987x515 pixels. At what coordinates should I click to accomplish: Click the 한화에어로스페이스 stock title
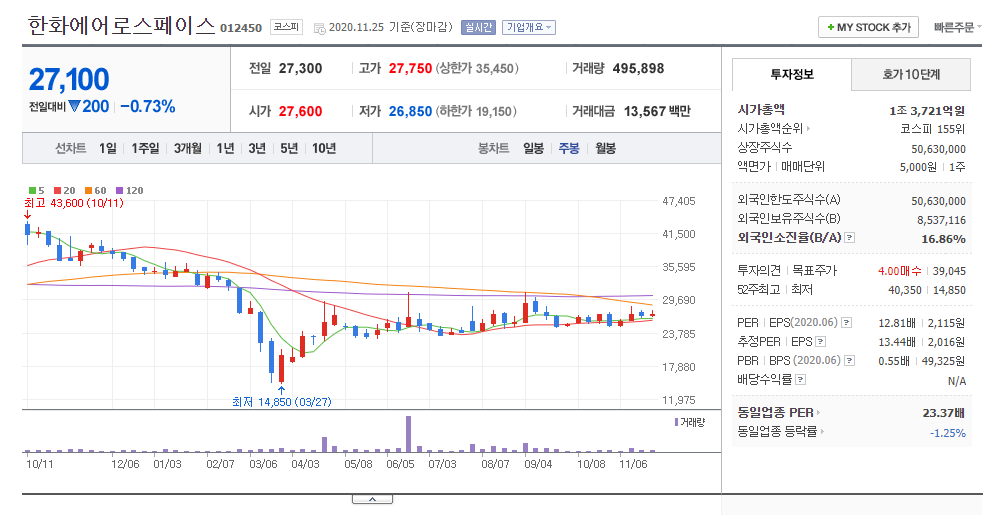coord(121,26)
